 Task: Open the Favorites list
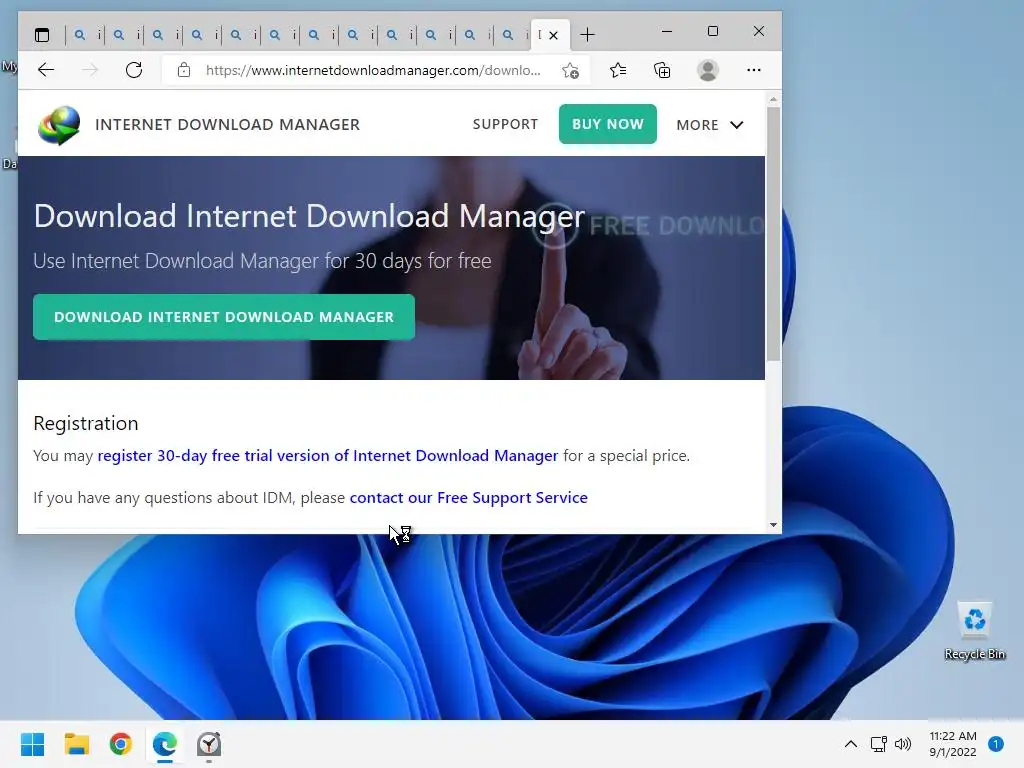click(x=618, y=70)
